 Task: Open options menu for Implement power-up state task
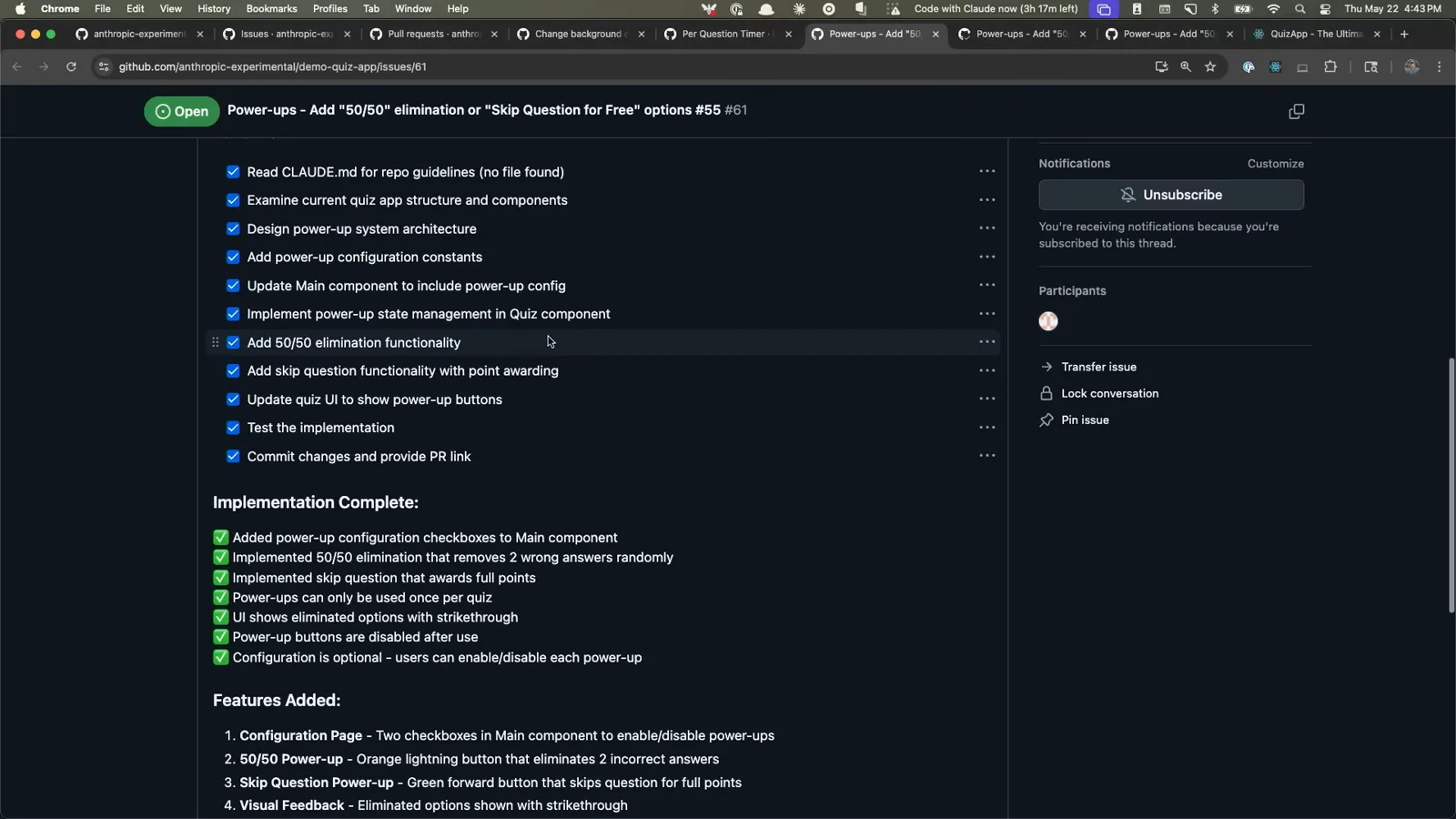(986, 313)
